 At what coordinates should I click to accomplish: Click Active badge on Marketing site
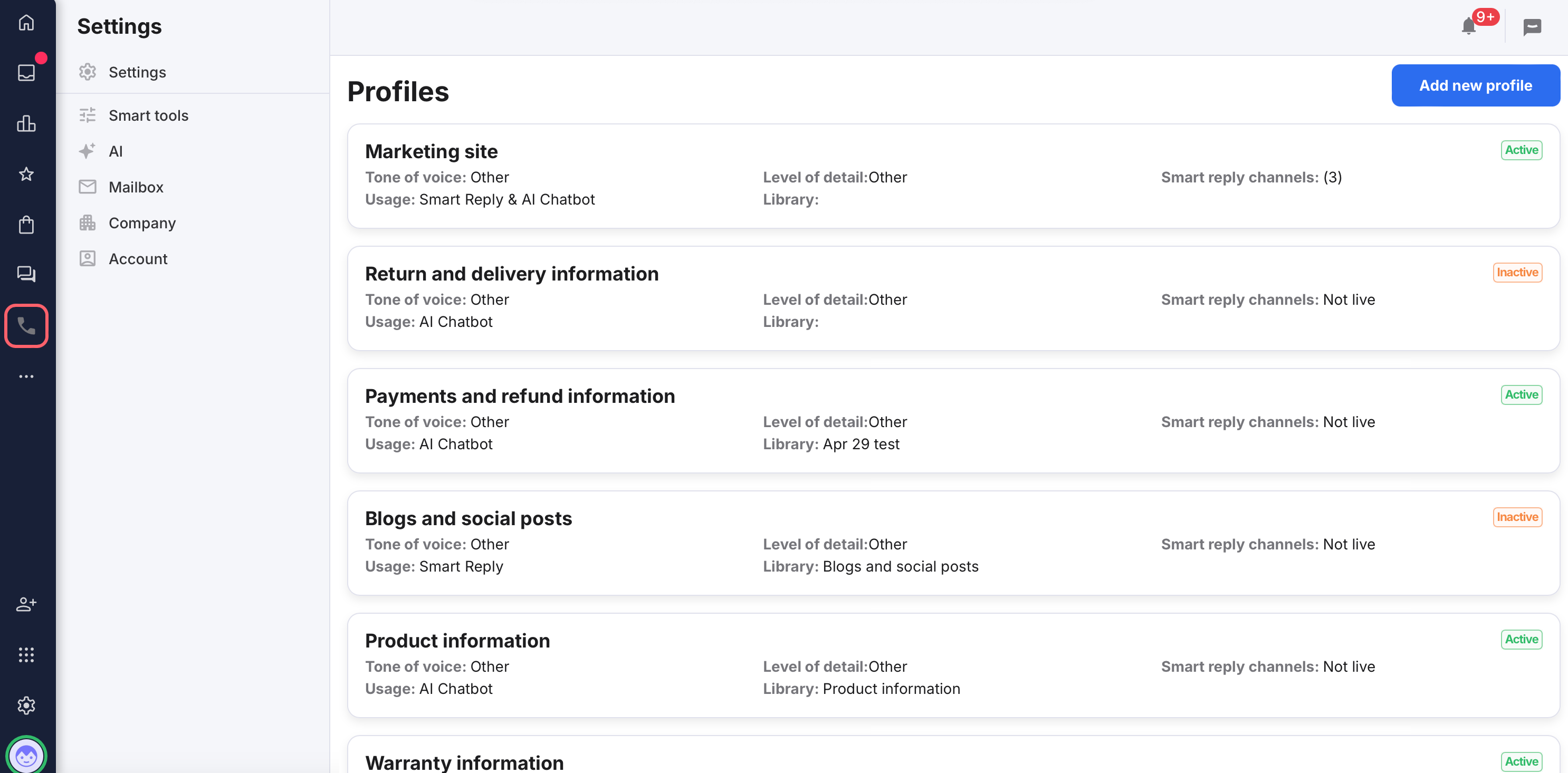[x=1521, y=150]
